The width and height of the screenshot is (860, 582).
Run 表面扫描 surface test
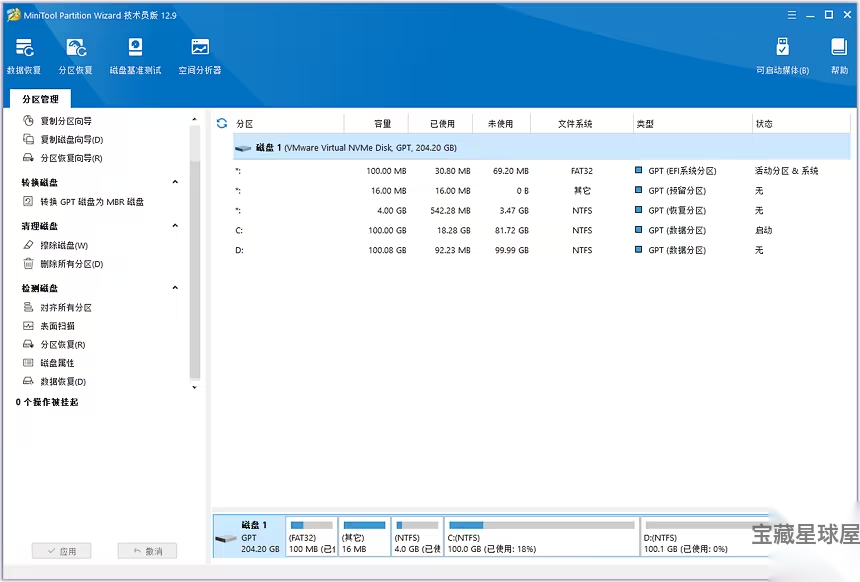coord(57,326)
